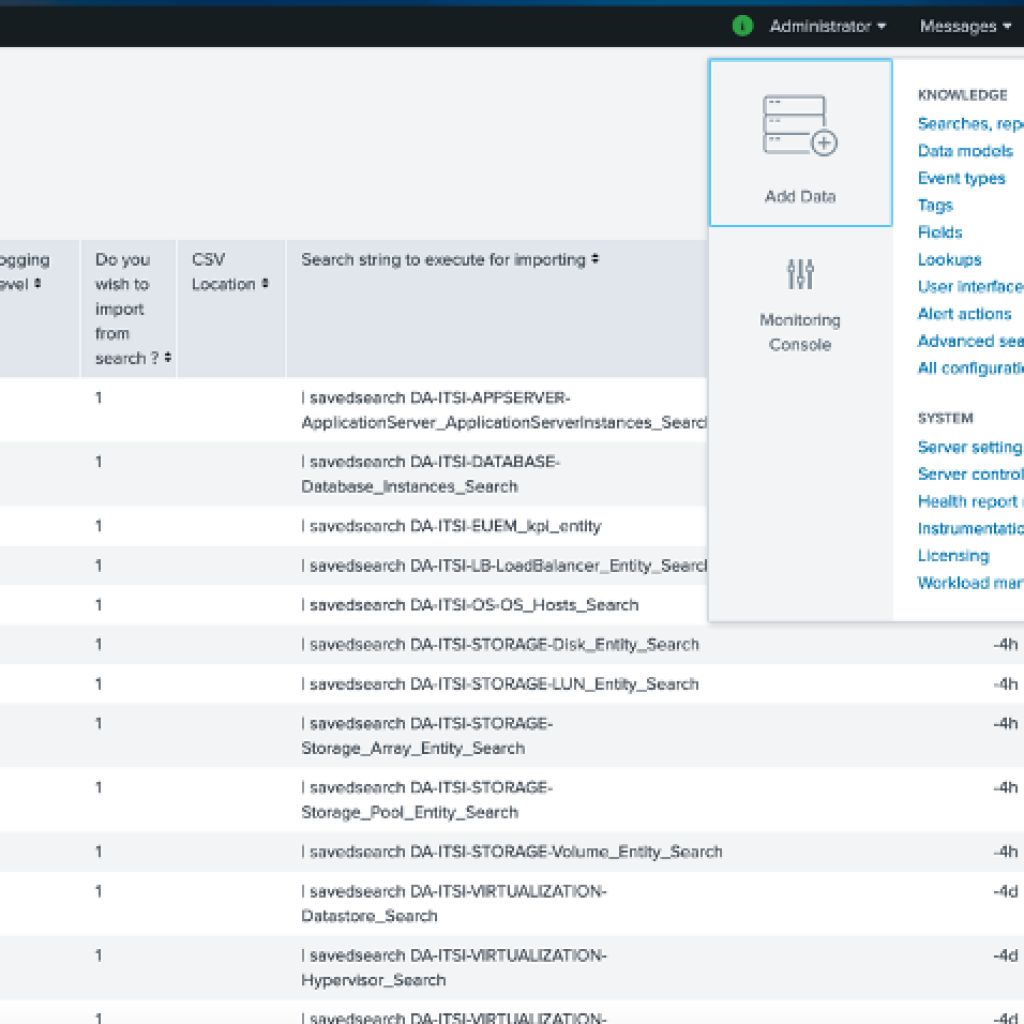Select the VIRTUALIZATION Hypervisor_Search row text

coord(454,968)
